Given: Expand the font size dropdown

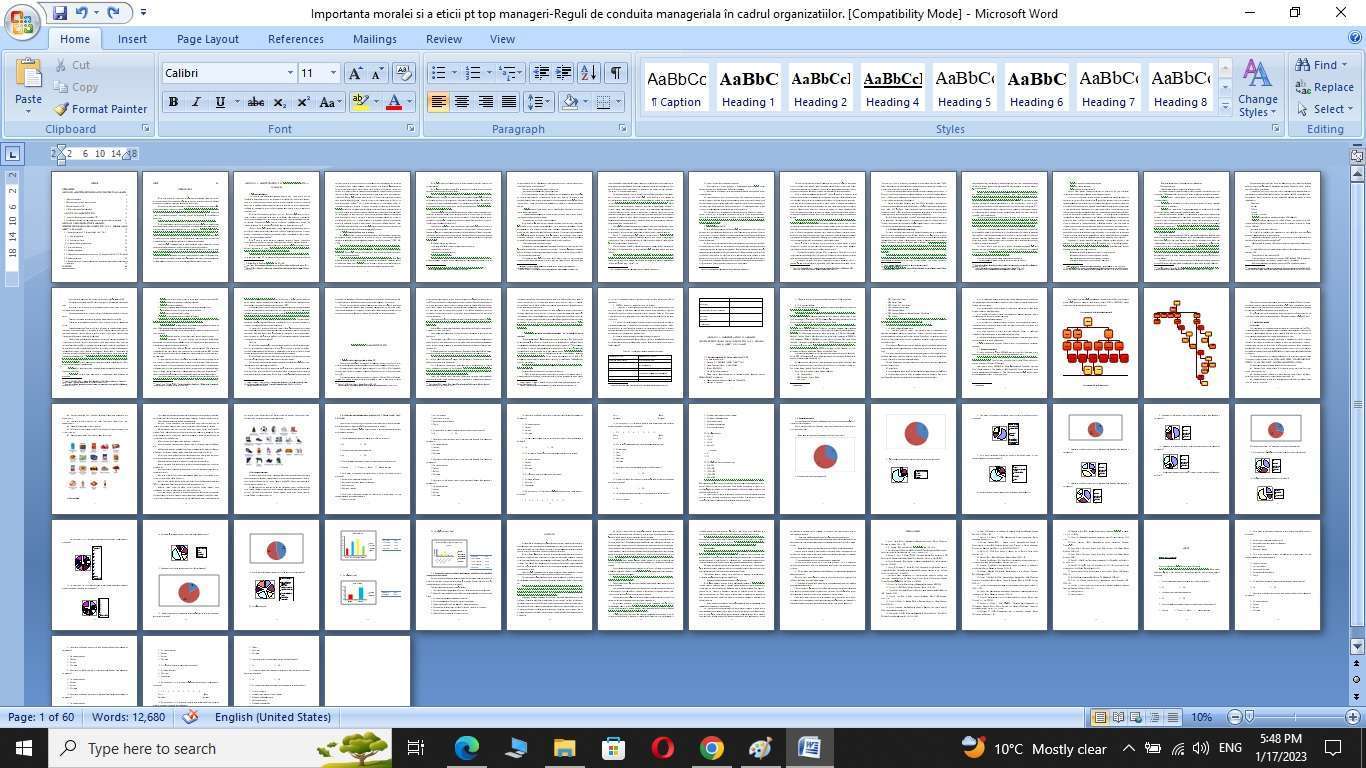Looking at the screenshot, I should (333, 73).
